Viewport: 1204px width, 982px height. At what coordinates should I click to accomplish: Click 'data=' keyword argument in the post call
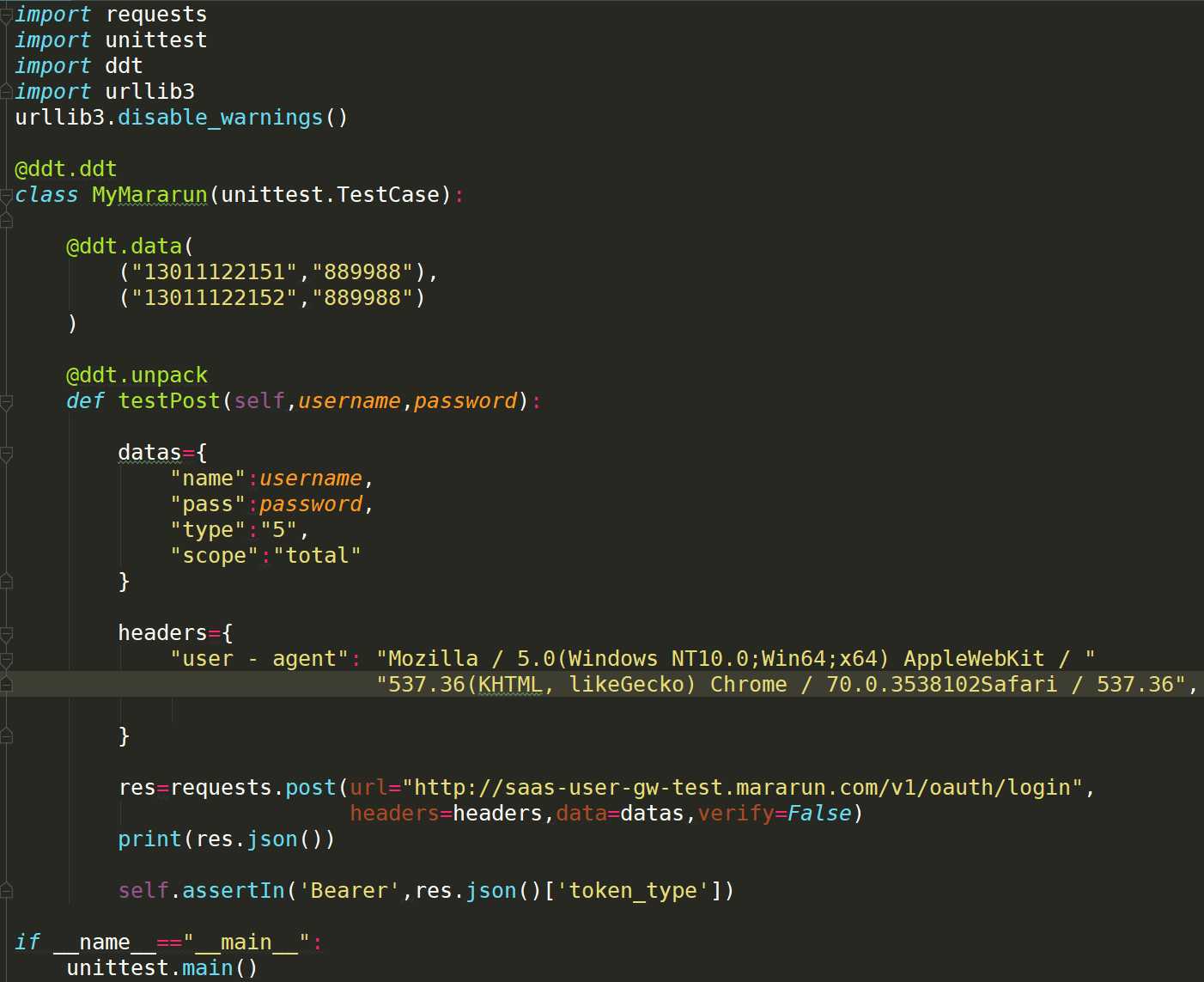pyautogui.click(x=588, y=814)
